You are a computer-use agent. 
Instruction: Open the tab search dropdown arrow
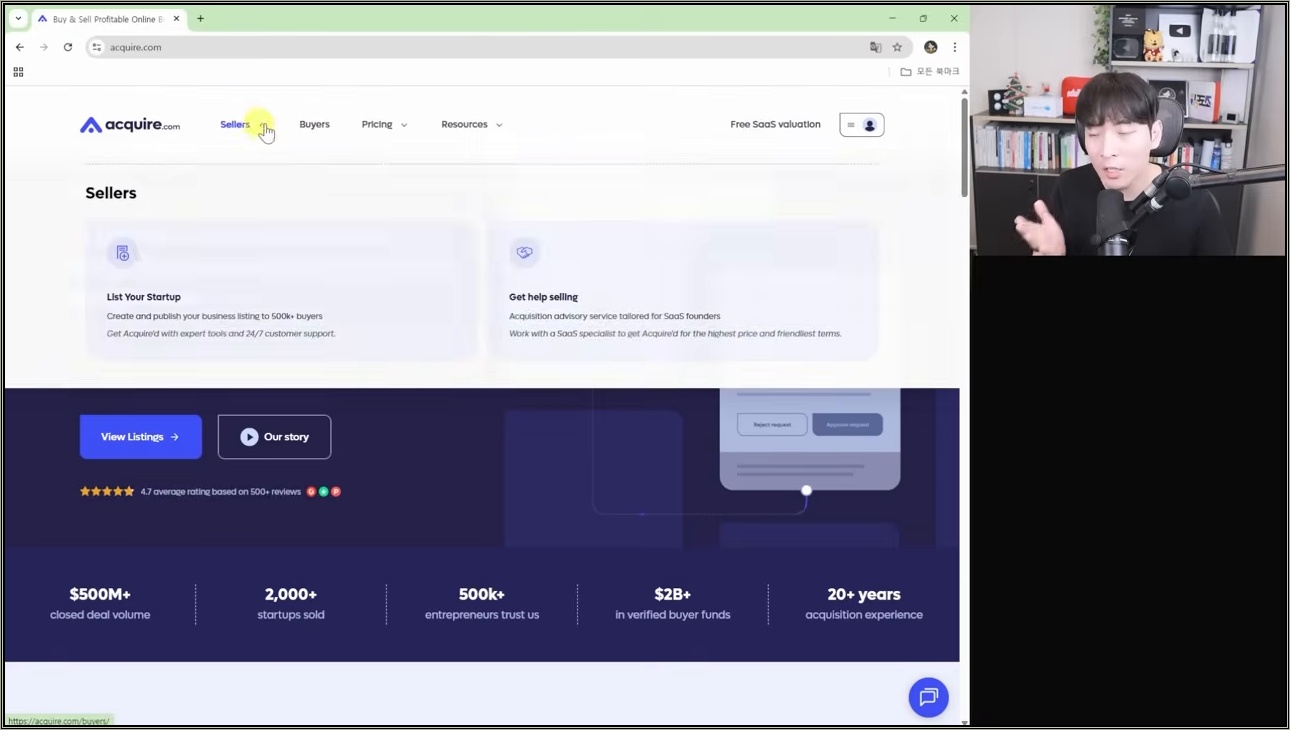(x=18, y=18)
